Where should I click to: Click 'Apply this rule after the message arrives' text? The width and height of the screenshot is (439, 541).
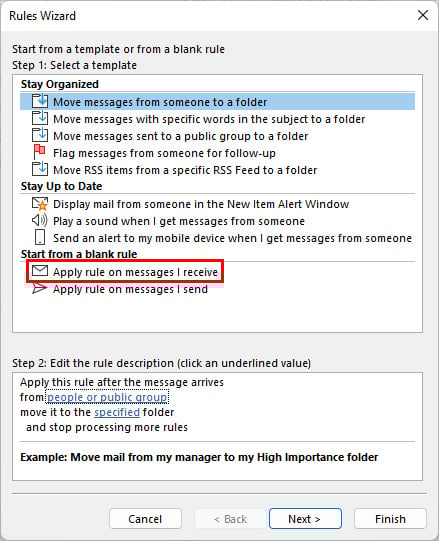[122, 382]
